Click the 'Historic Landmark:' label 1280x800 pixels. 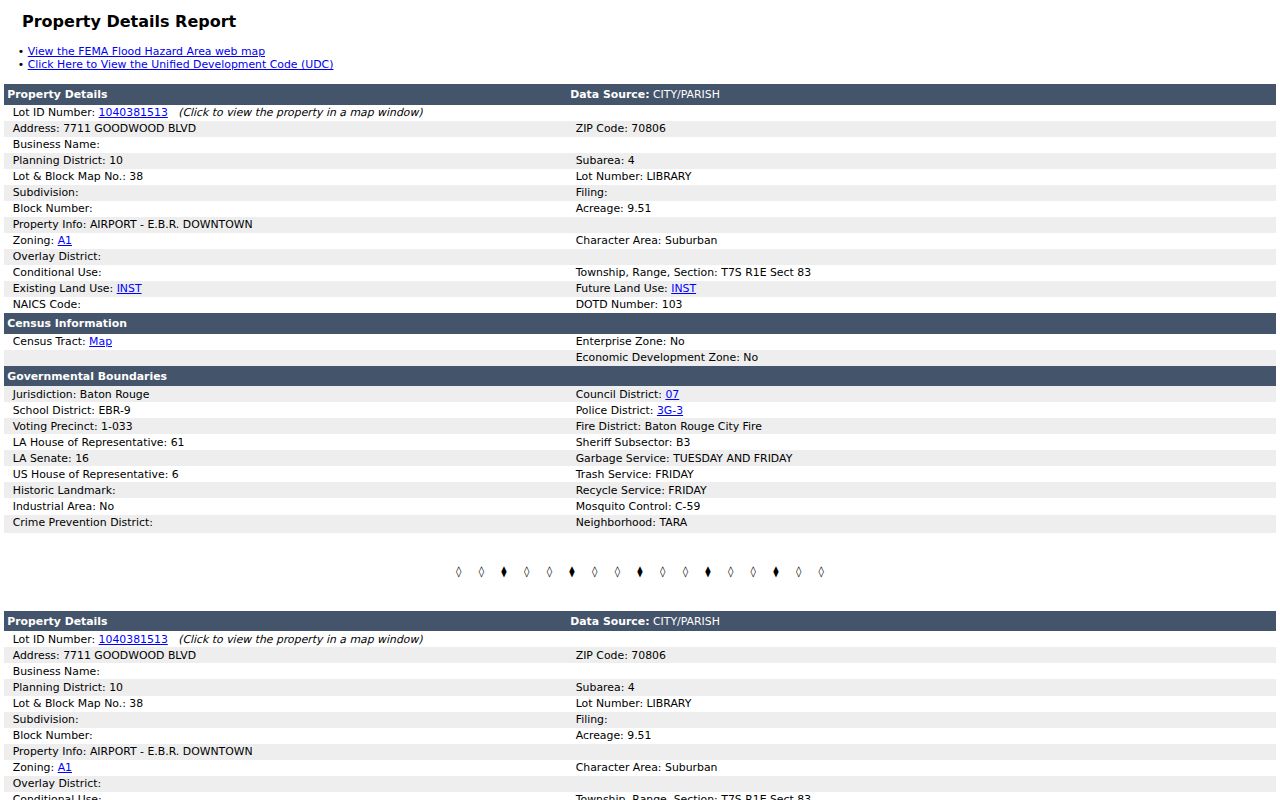(x=64, y=490)
